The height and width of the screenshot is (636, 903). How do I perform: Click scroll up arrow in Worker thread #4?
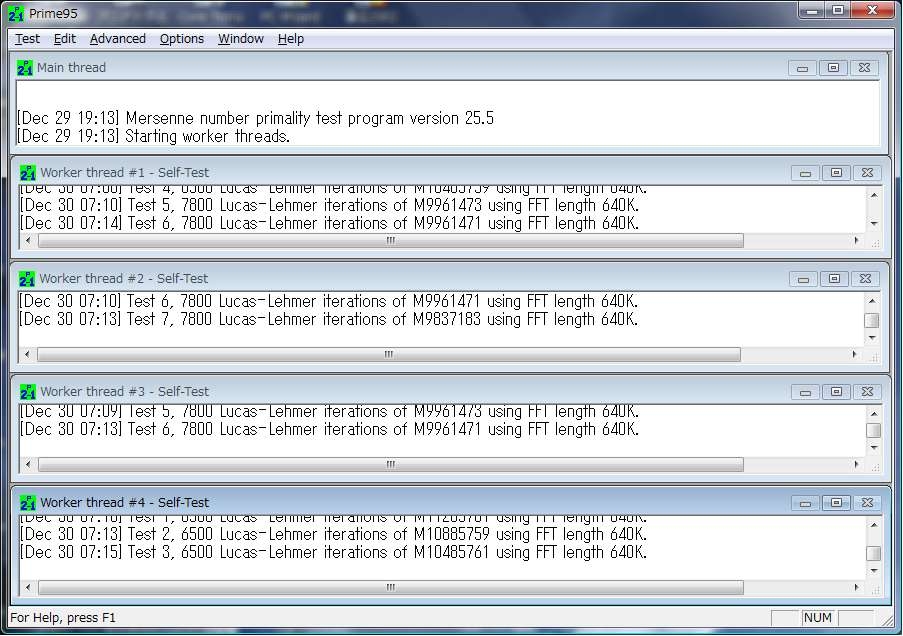click(x=874, y=525)
